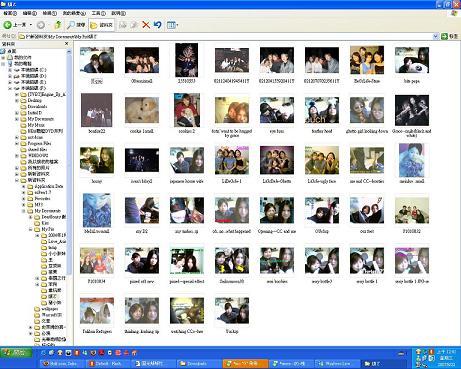461x369 pixels.
Task: Go up one folder level with the Up icon
Action: tap(58, 25)
